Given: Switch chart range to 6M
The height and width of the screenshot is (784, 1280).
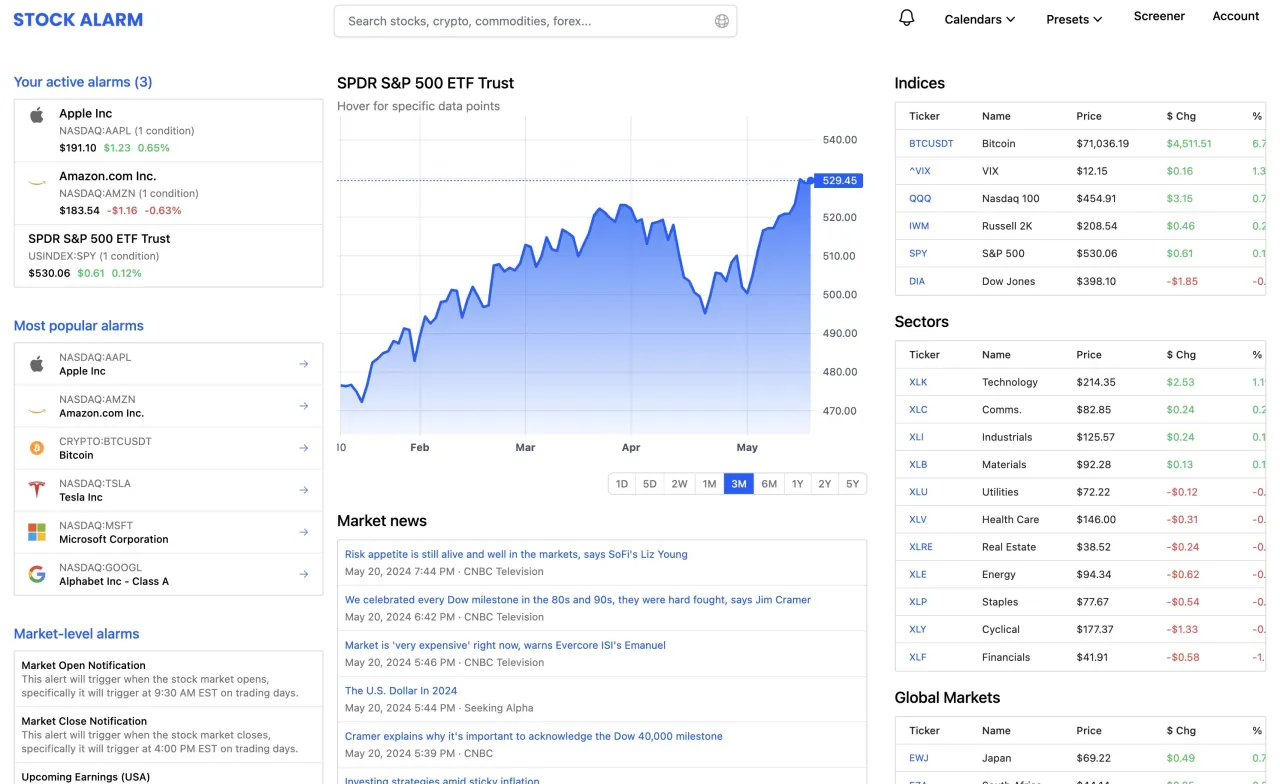Looking at the screenshot, I should [x=769, y=484].
